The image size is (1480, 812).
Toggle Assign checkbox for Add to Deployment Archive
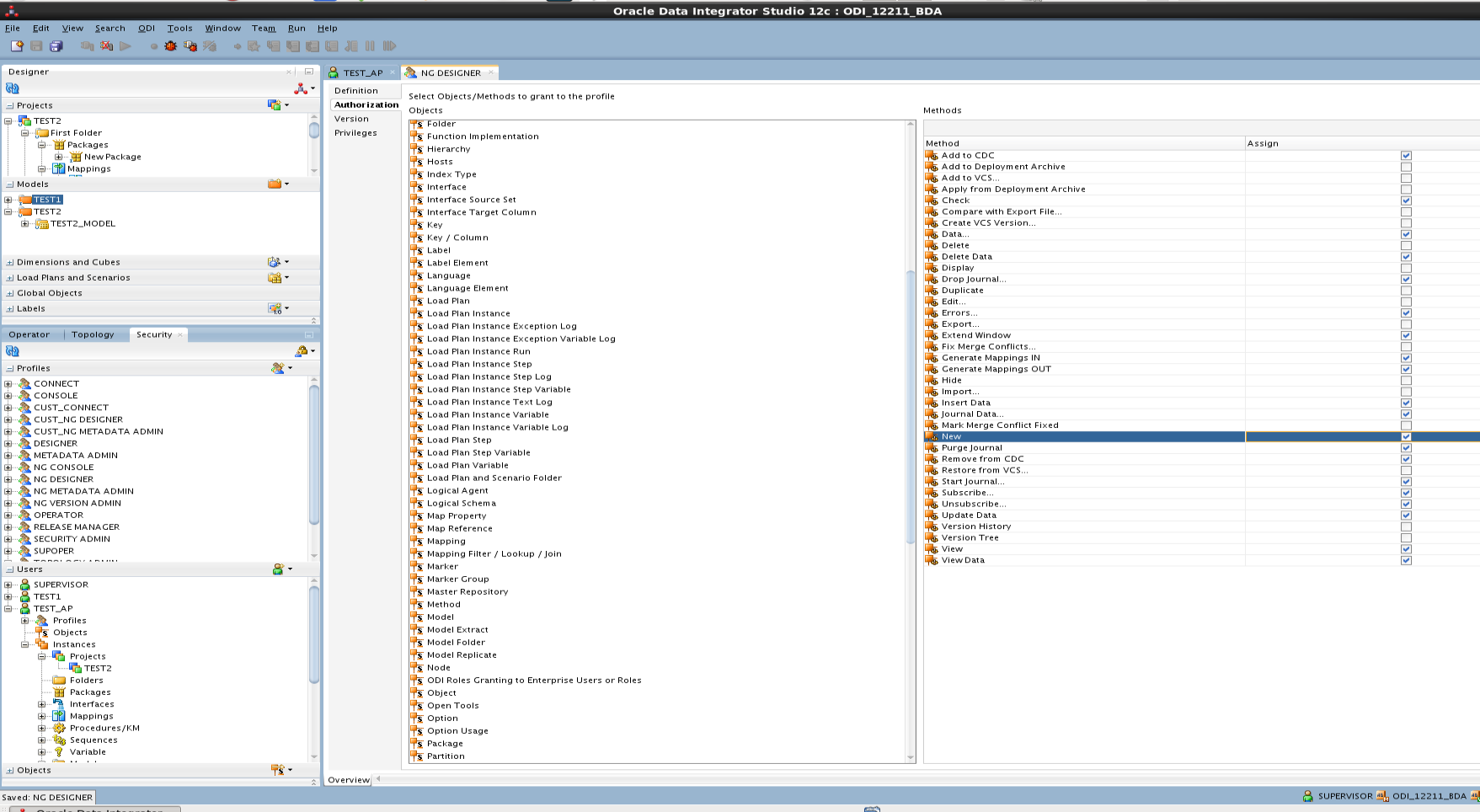(1406, 167)
